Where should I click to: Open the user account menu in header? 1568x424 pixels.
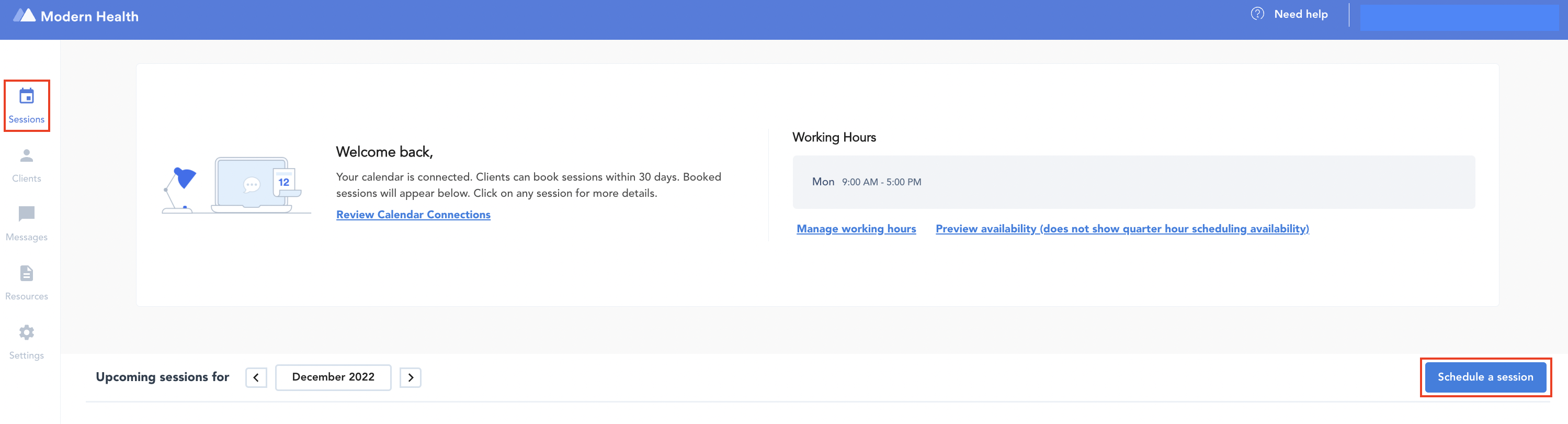pyautogui.click(x=1459, y=17)
